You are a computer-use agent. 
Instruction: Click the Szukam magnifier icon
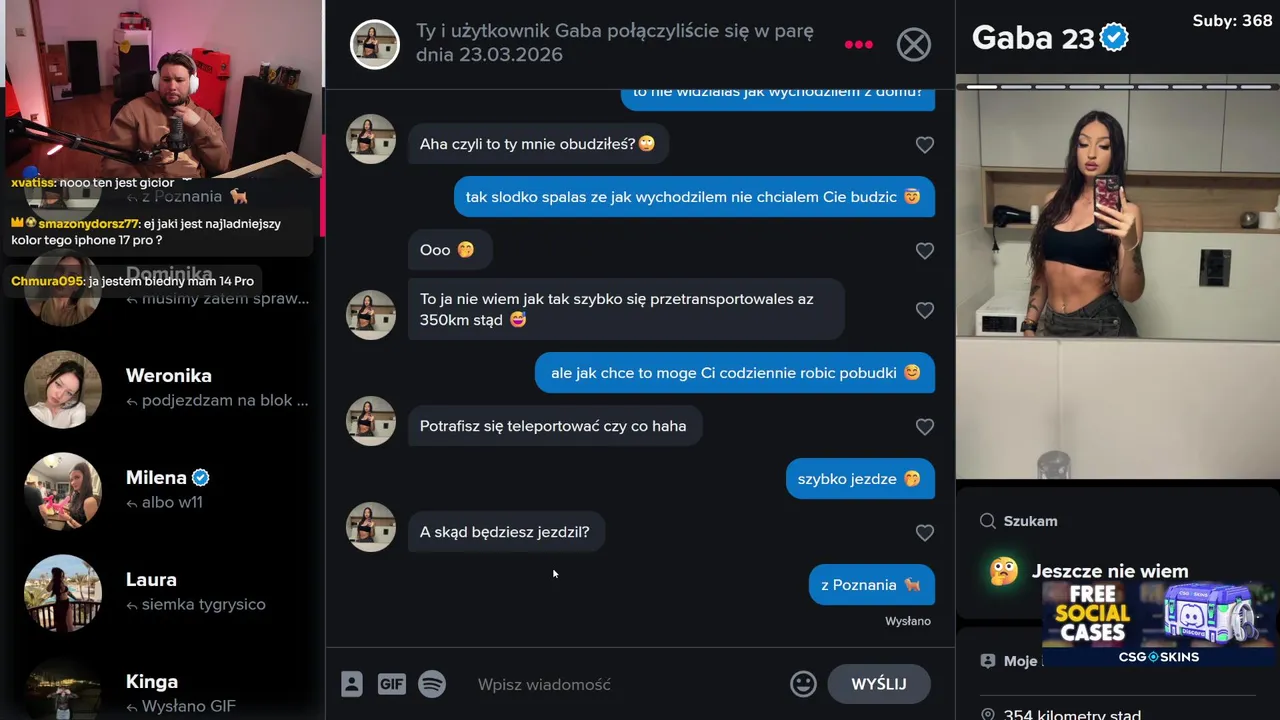coord(987,521)
